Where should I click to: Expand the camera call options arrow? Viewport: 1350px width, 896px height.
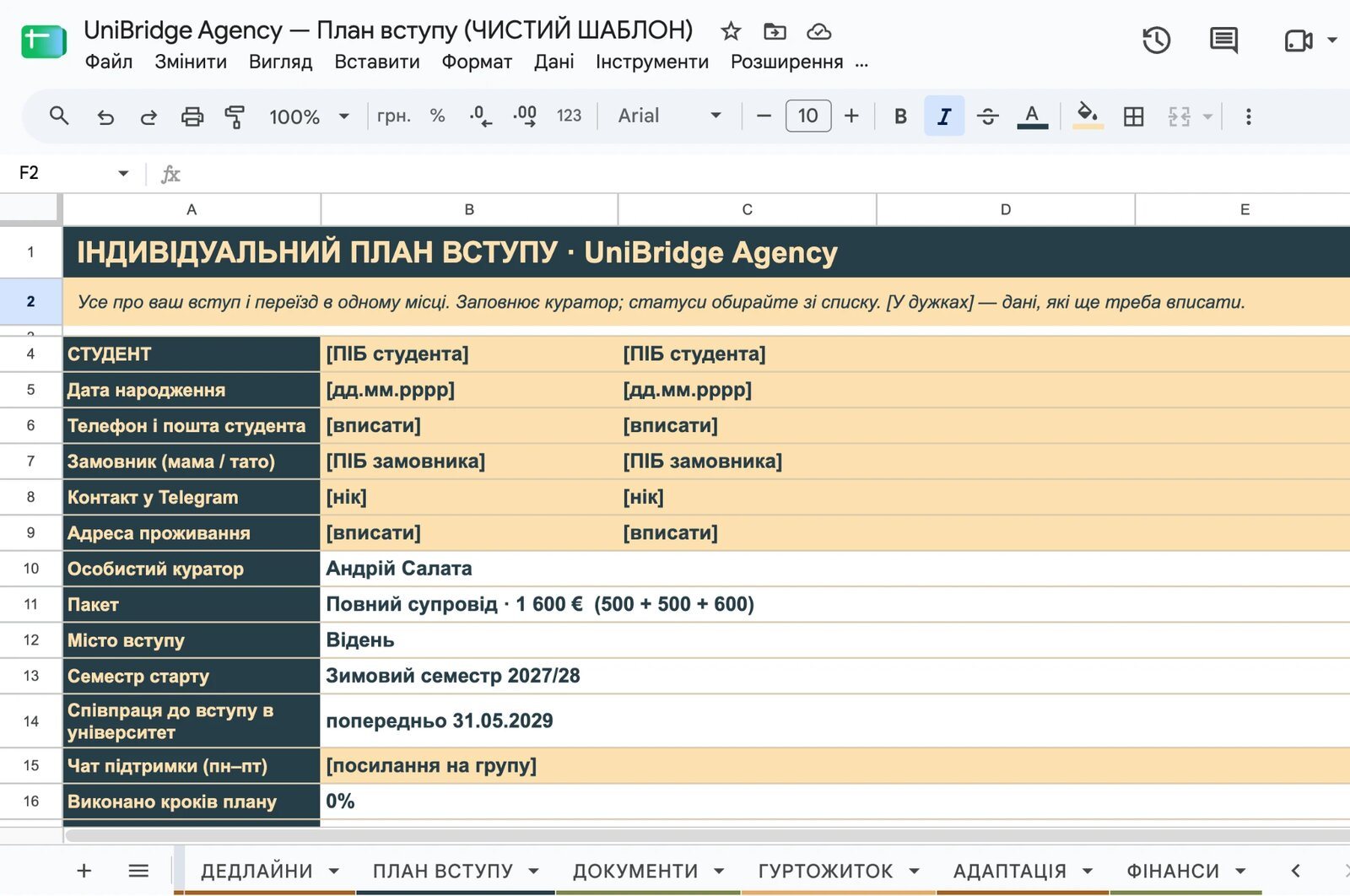[x=1332, y=40]
